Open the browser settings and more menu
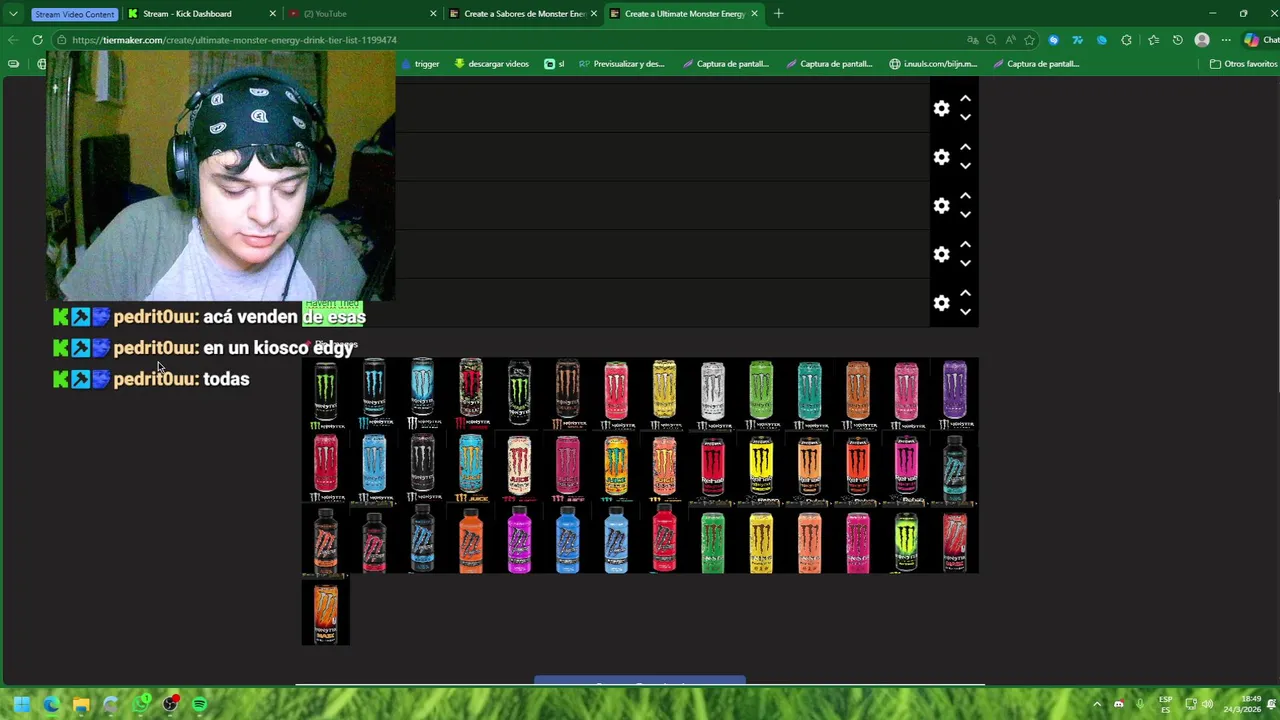The image size is (1280, 720). pos(1226,40)
